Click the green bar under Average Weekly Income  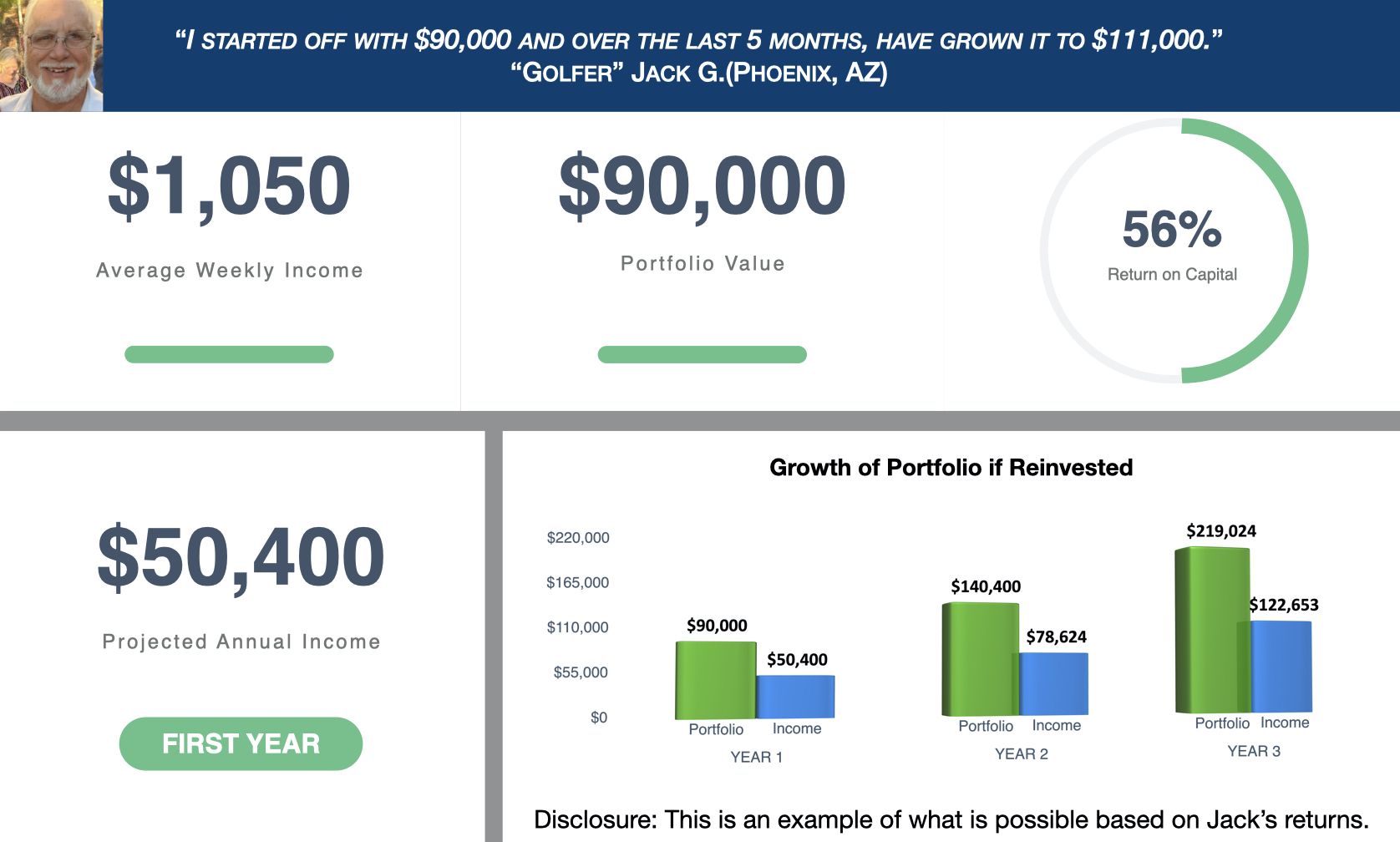click(229, 354)
